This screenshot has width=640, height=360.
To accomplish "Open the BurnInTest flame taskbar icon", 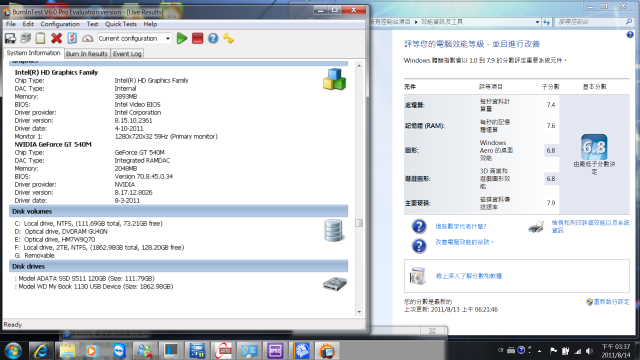I will 327,351.
